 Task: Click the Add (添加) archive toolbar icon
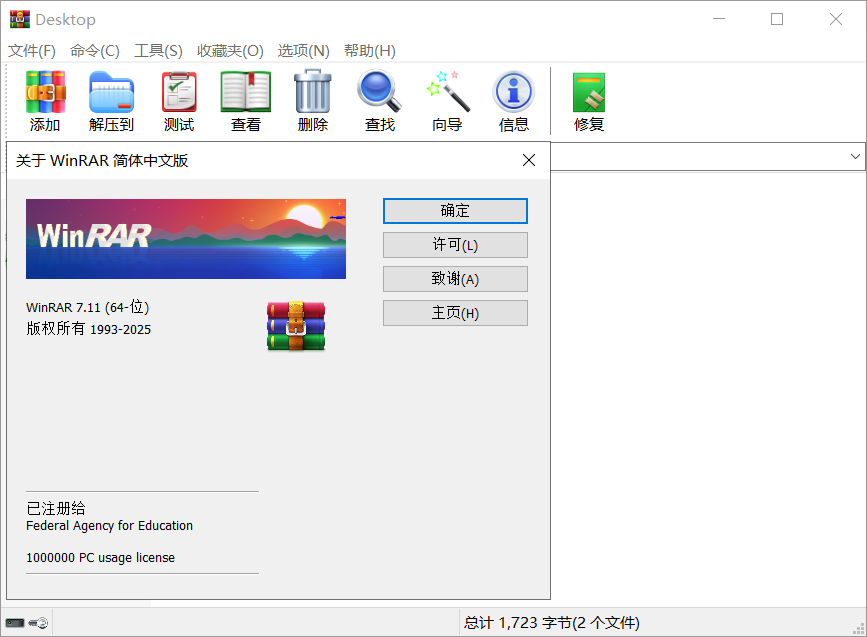coord(45,92)
